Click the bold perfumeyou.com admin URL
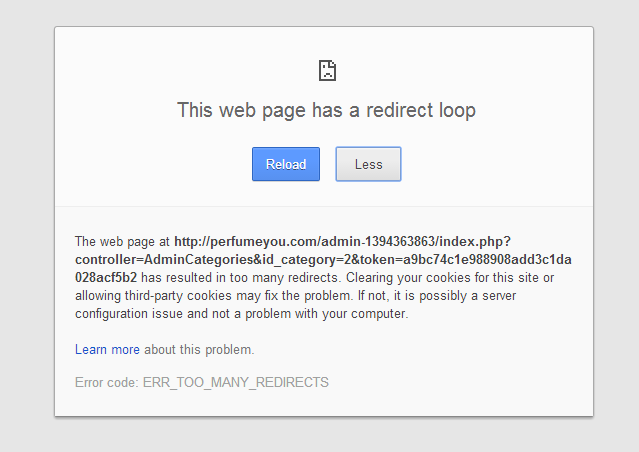Image resolution: width=639 pixels, height=452 pixels. (323, 260)
